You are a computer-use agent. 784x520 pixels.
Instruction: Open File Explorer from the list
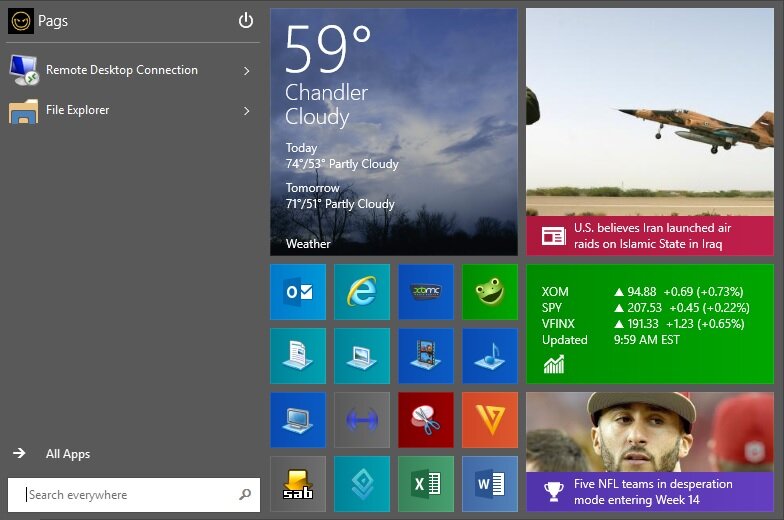click(x=78, y=111)
